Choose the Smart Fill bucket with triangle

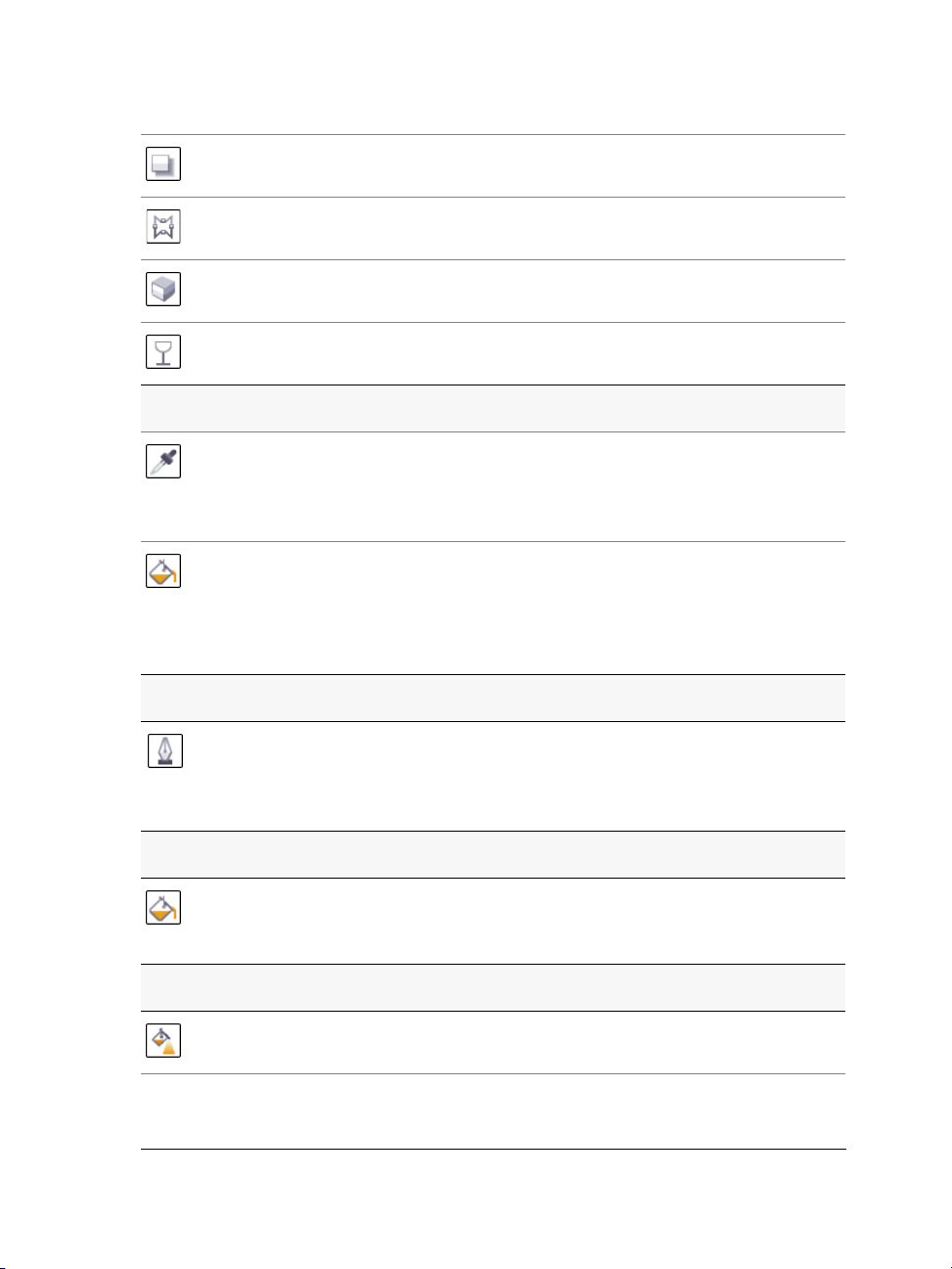[x=163, y=1040]
